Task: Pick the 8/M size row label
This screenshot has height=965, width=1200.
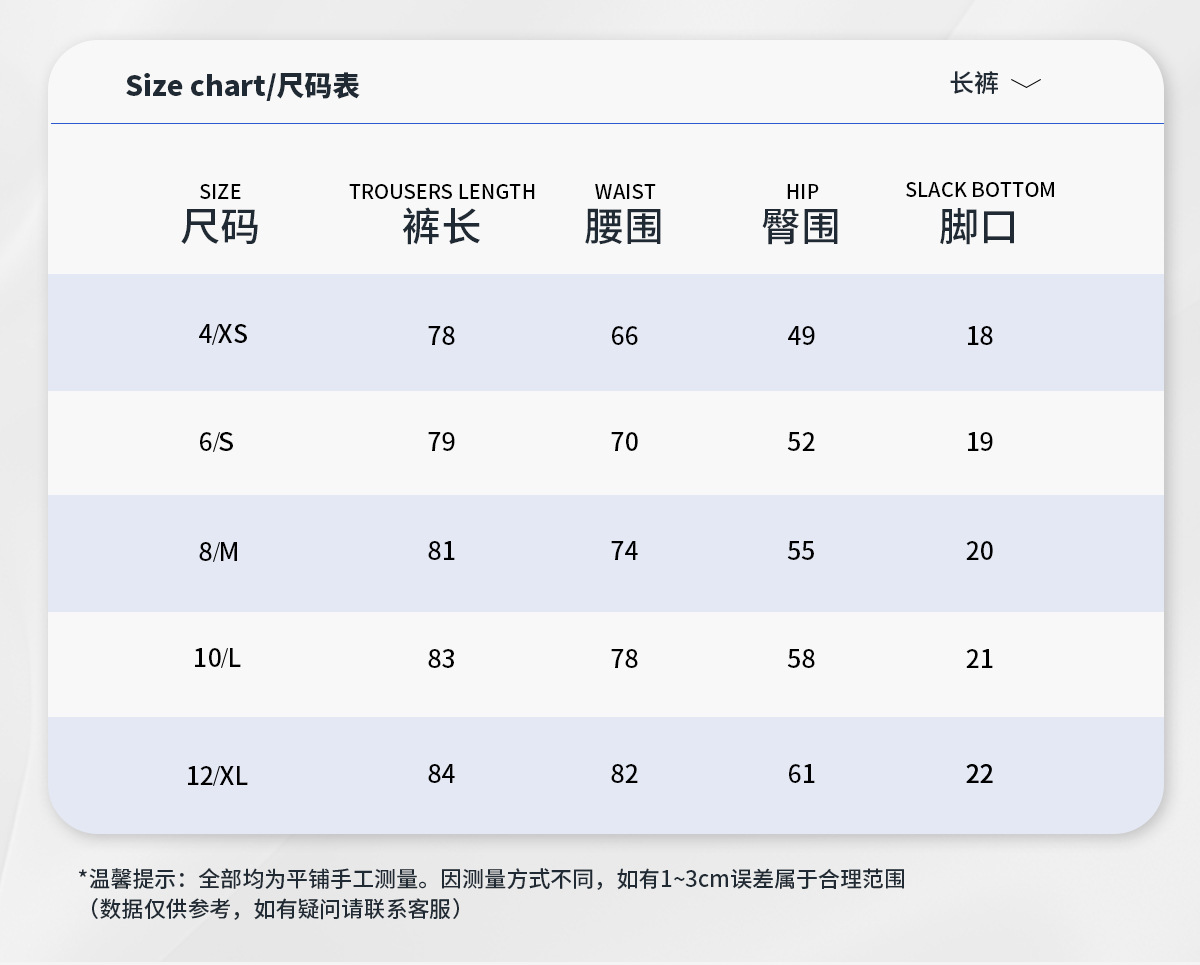Action: [x=219, y=551]
